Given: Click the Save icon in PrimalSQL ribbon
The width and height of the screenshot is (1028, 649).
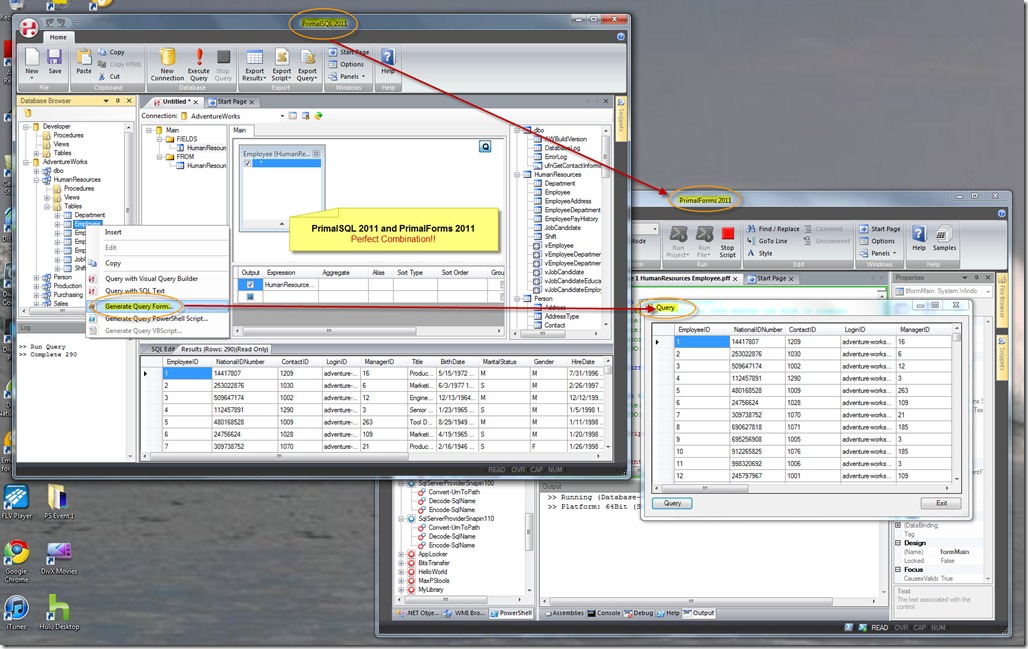Looking at the screenshot, I should click(x=54, y=57).
